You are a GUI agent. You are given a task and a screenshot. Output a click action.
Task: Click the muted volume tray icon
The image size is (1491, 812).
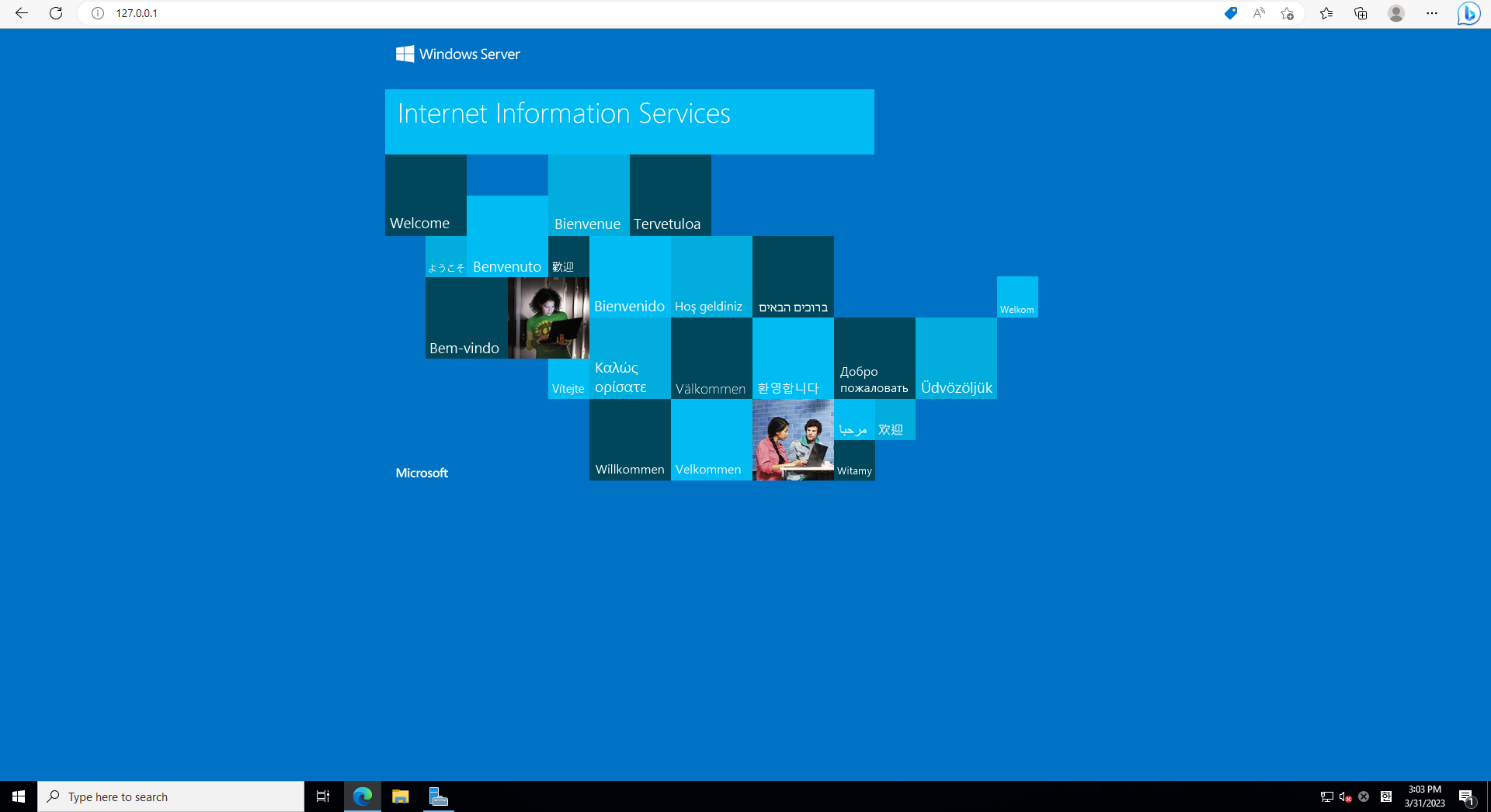(1345, 796)
